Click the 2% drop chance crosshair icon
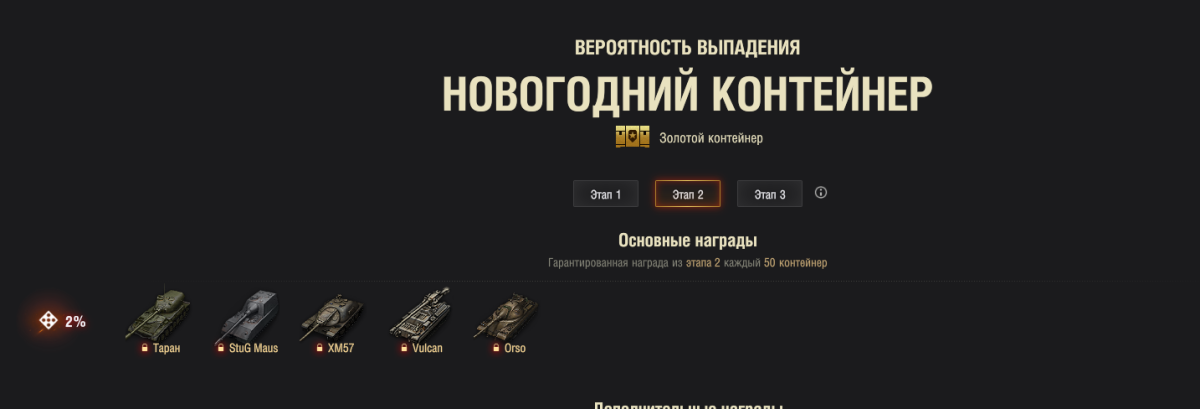This screenshot has height=409, width=1200. coord(47,321)
